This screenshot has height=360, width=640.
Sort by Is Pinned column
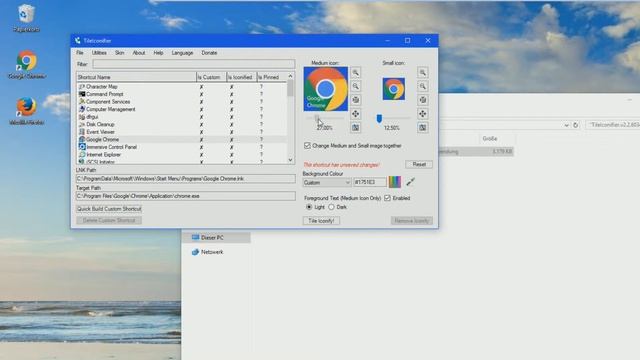tap(272, 77)
